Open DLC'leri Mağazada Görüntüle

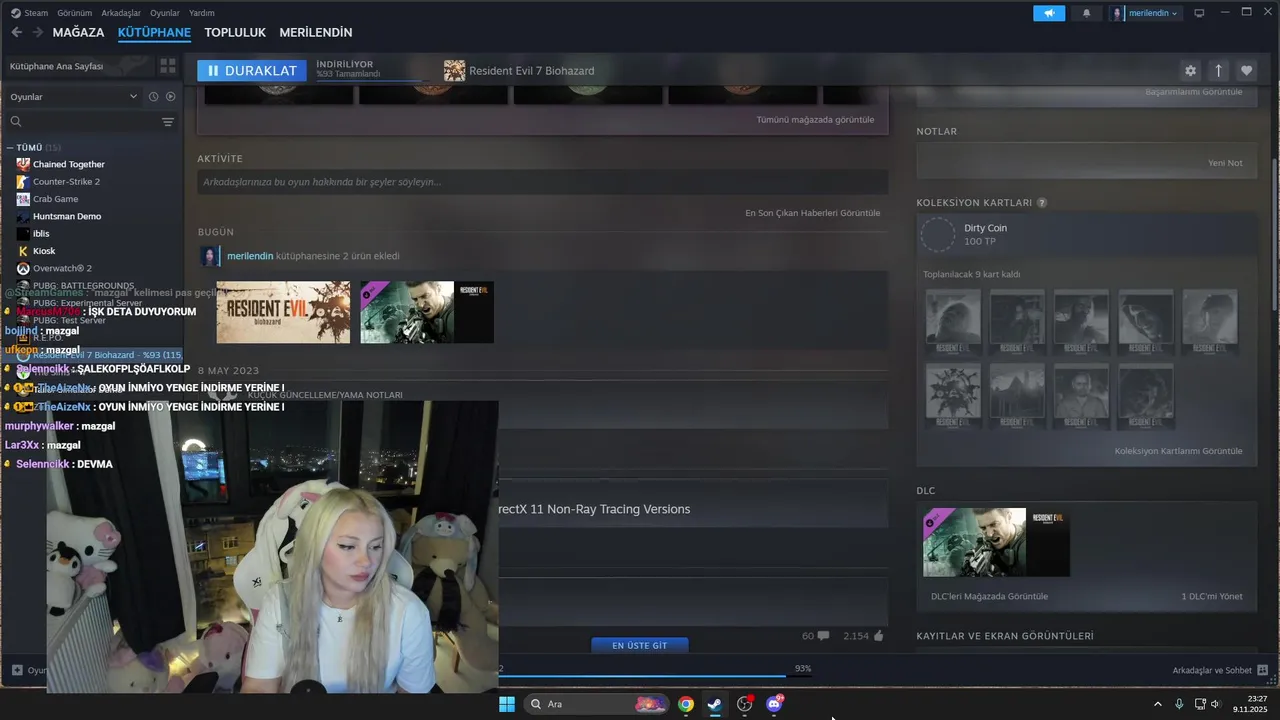tap(989, 596)
